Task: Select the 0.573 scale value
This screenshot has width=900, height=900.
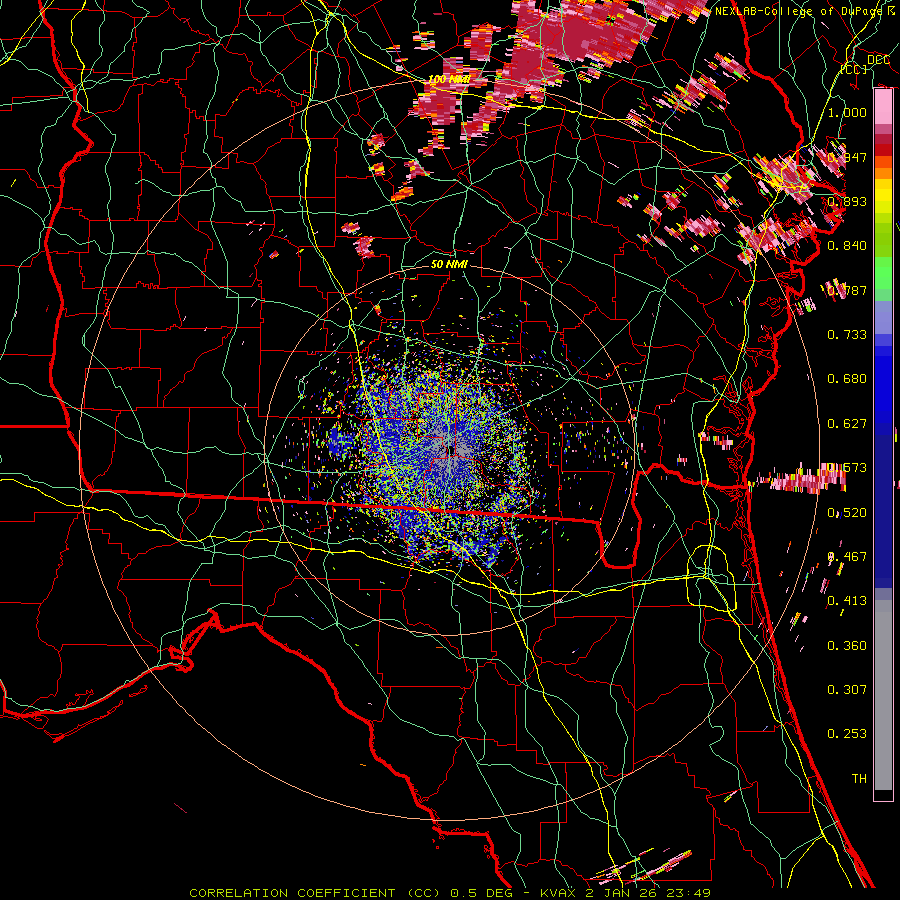Action: tap(847, 468)
